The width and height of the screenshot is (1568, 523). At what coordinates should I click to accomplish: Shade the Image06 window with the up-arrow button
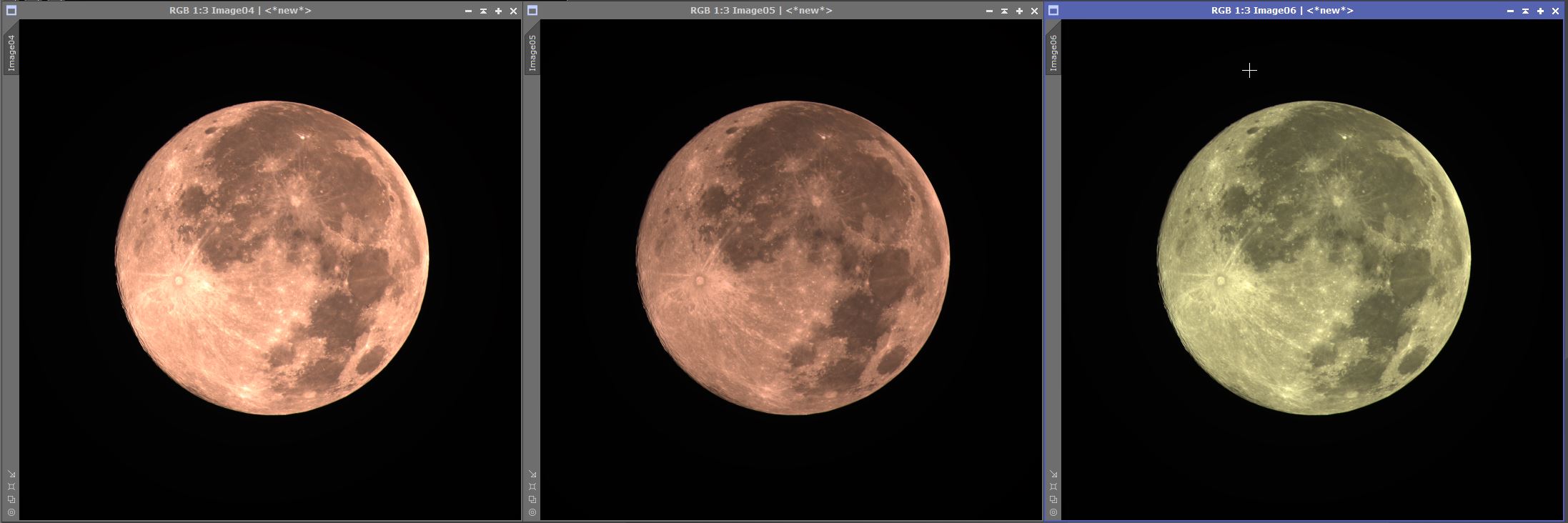1525,11
